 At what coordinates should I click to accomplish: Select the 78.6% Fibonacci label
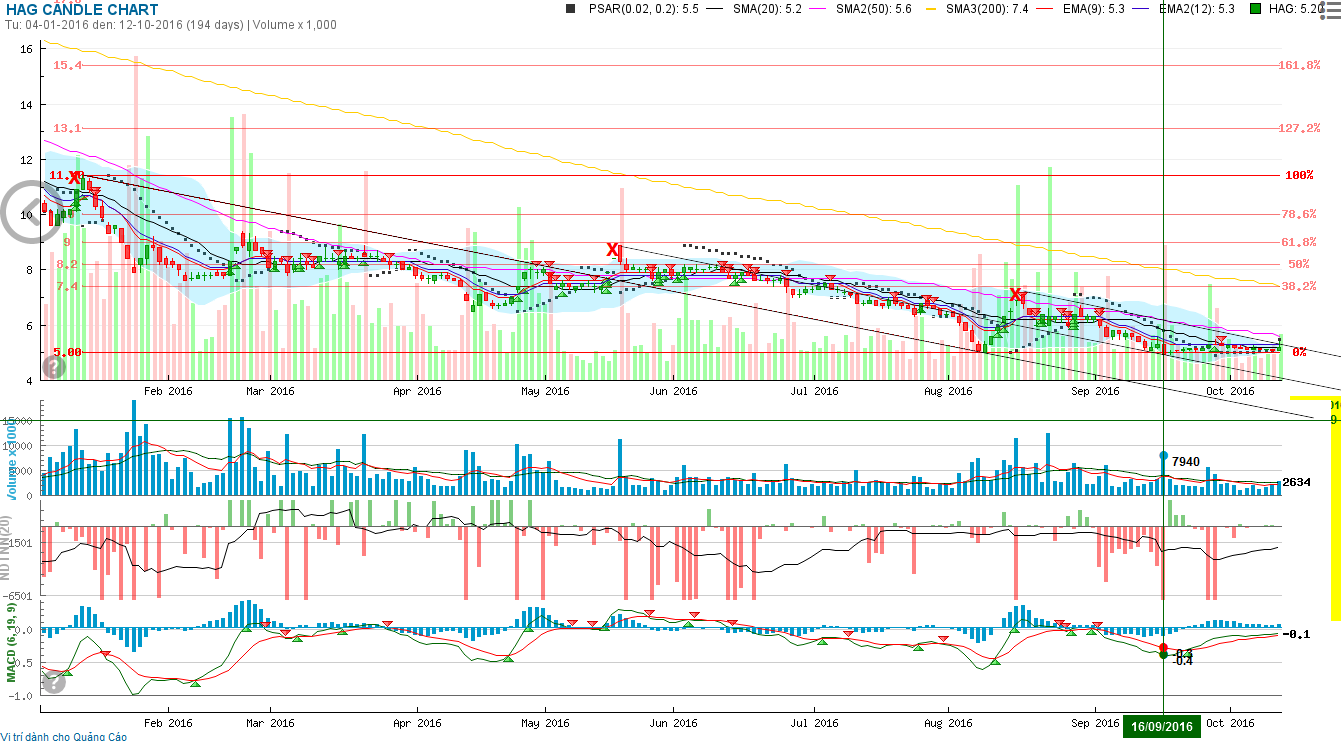click(x=1299, y=214)
